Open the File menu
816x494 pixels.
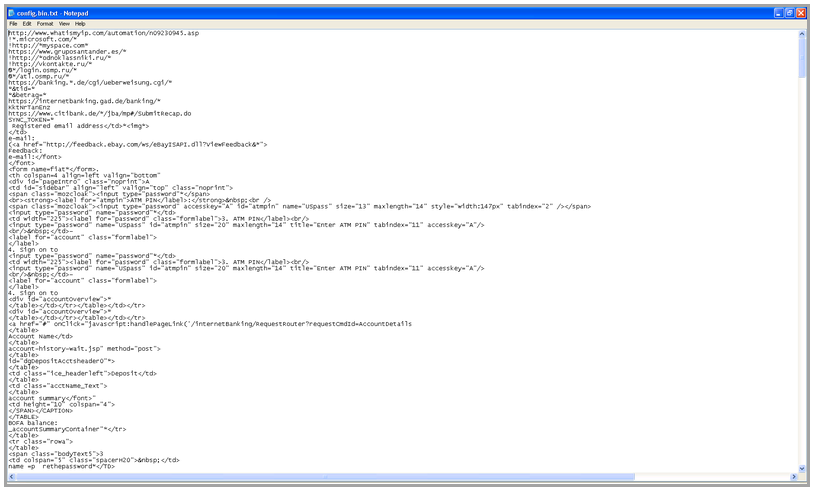13,23
